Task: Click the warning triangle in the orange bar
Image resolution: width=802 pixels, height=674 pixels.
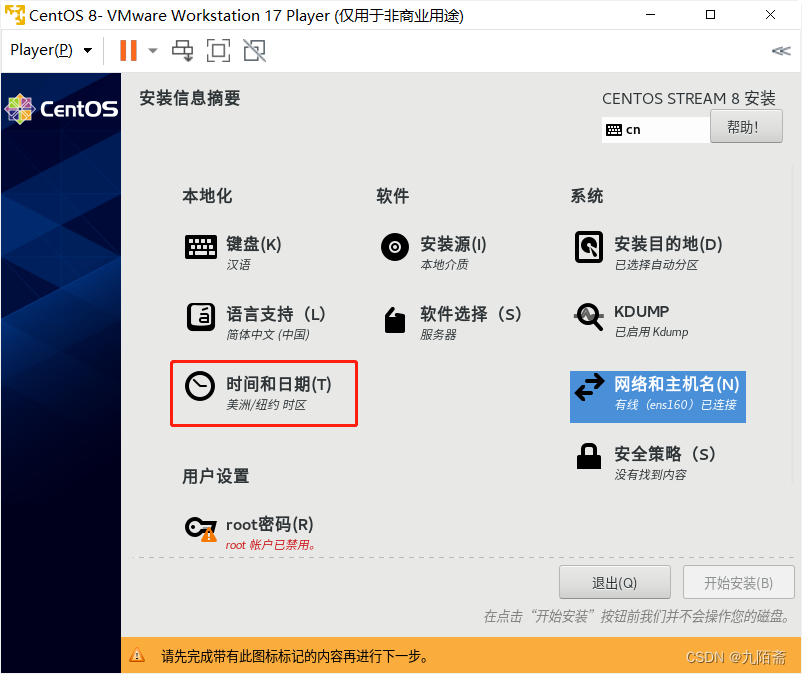Action: [x=137, y=655]
